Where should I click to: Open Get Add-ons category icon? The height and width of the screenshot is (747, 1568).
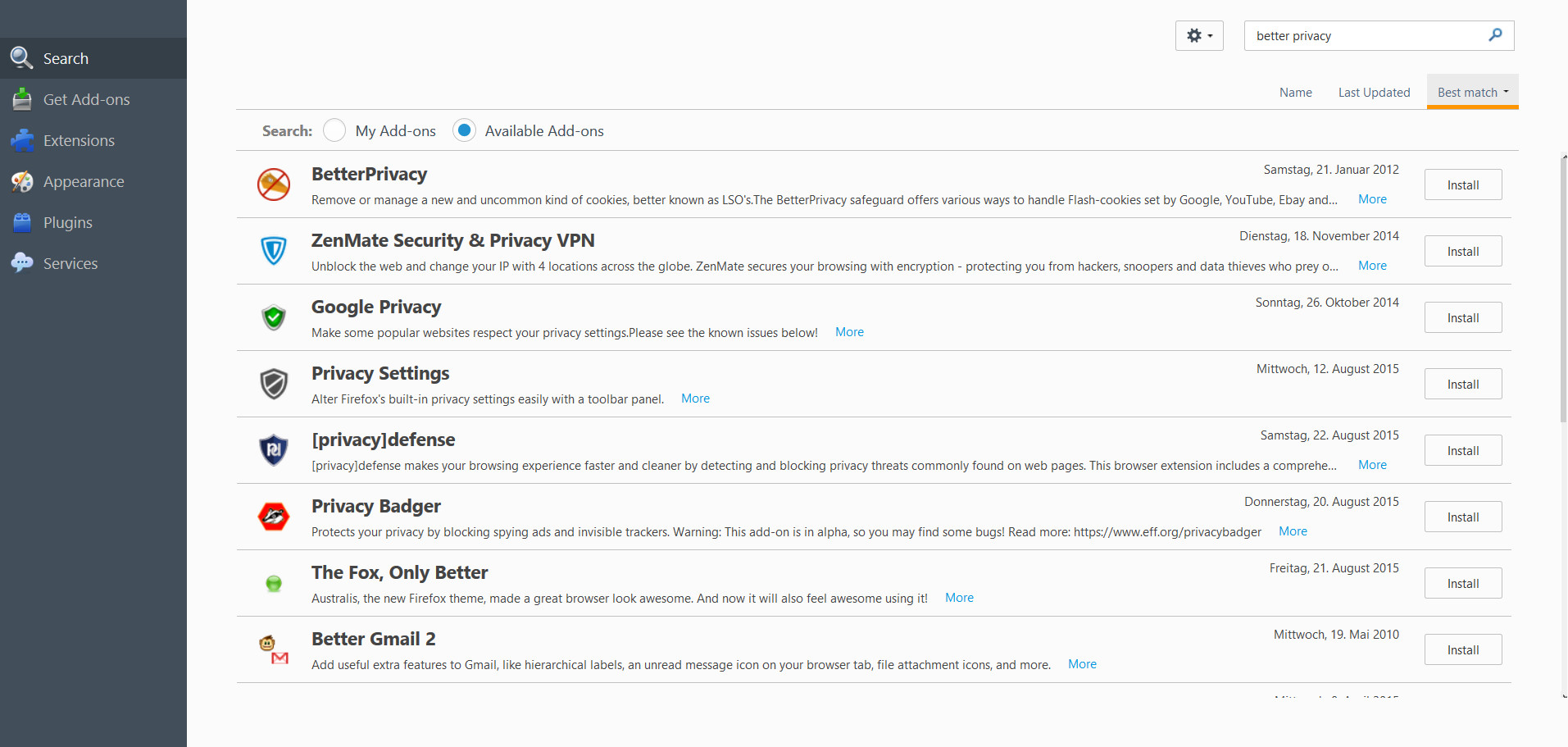pos(22,99)
